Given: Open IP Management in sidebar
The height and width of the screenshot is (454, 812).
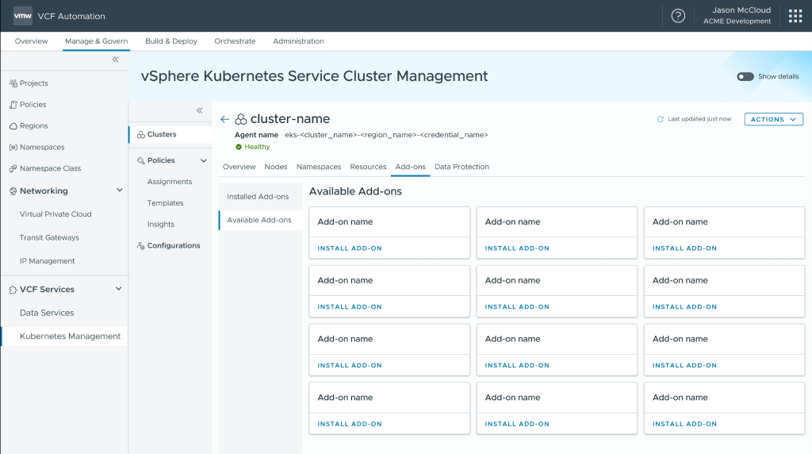Looking at the screenshot, I should click(47, 261).
